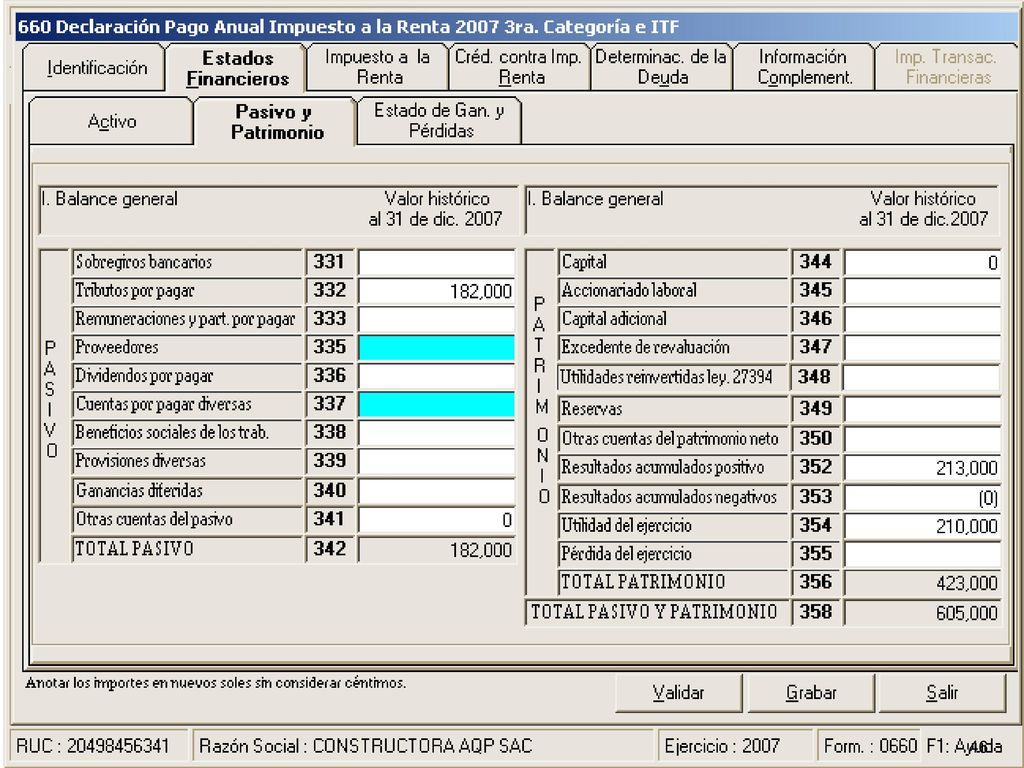Click TOTAL PATRIMONIO value 423,000
This screenshot has height=768, width=1024.
[922, 583]
